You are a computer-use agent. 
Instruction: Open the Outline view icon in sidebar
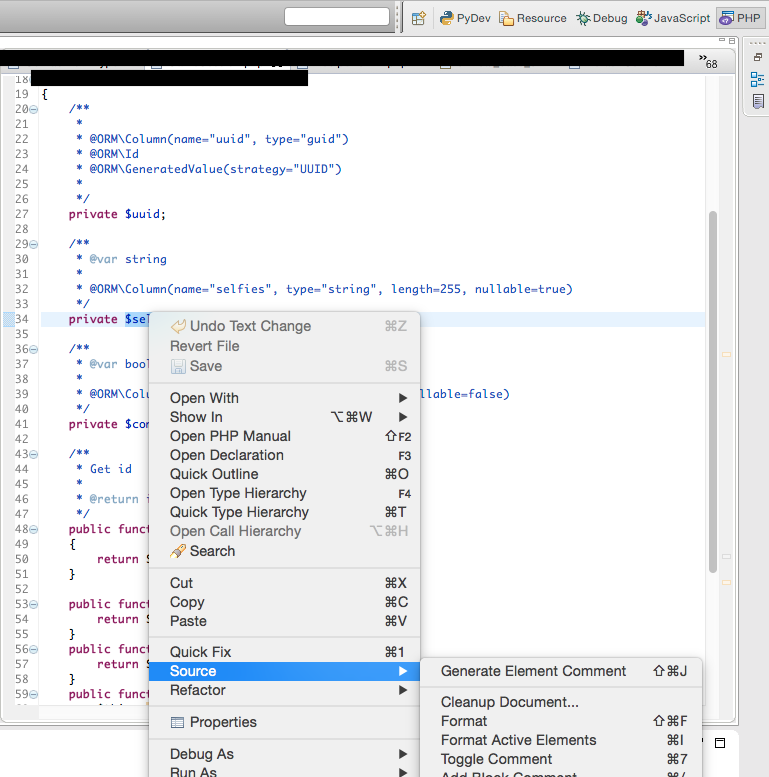click(x=757, y=79)
